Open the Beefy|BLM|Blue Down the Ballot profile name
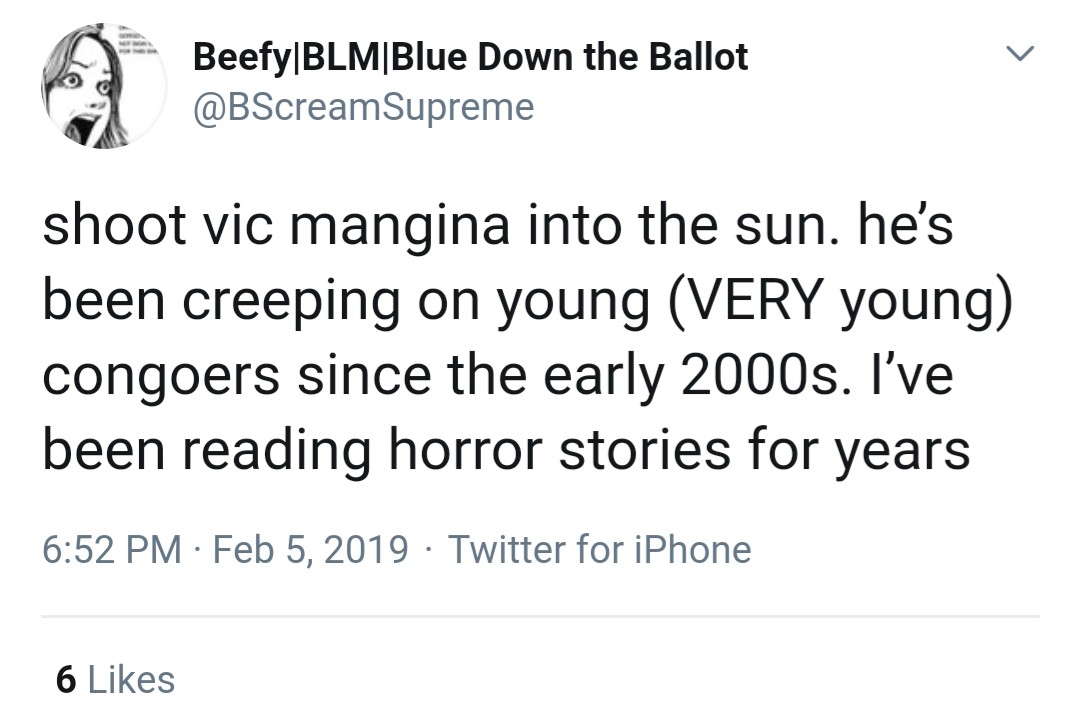 [x=470, y=57]
